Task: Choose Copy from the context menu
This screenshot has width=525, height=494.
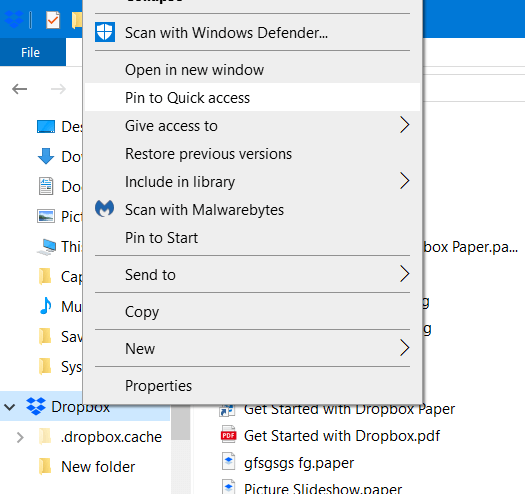Action: click(x=252, y=311)
